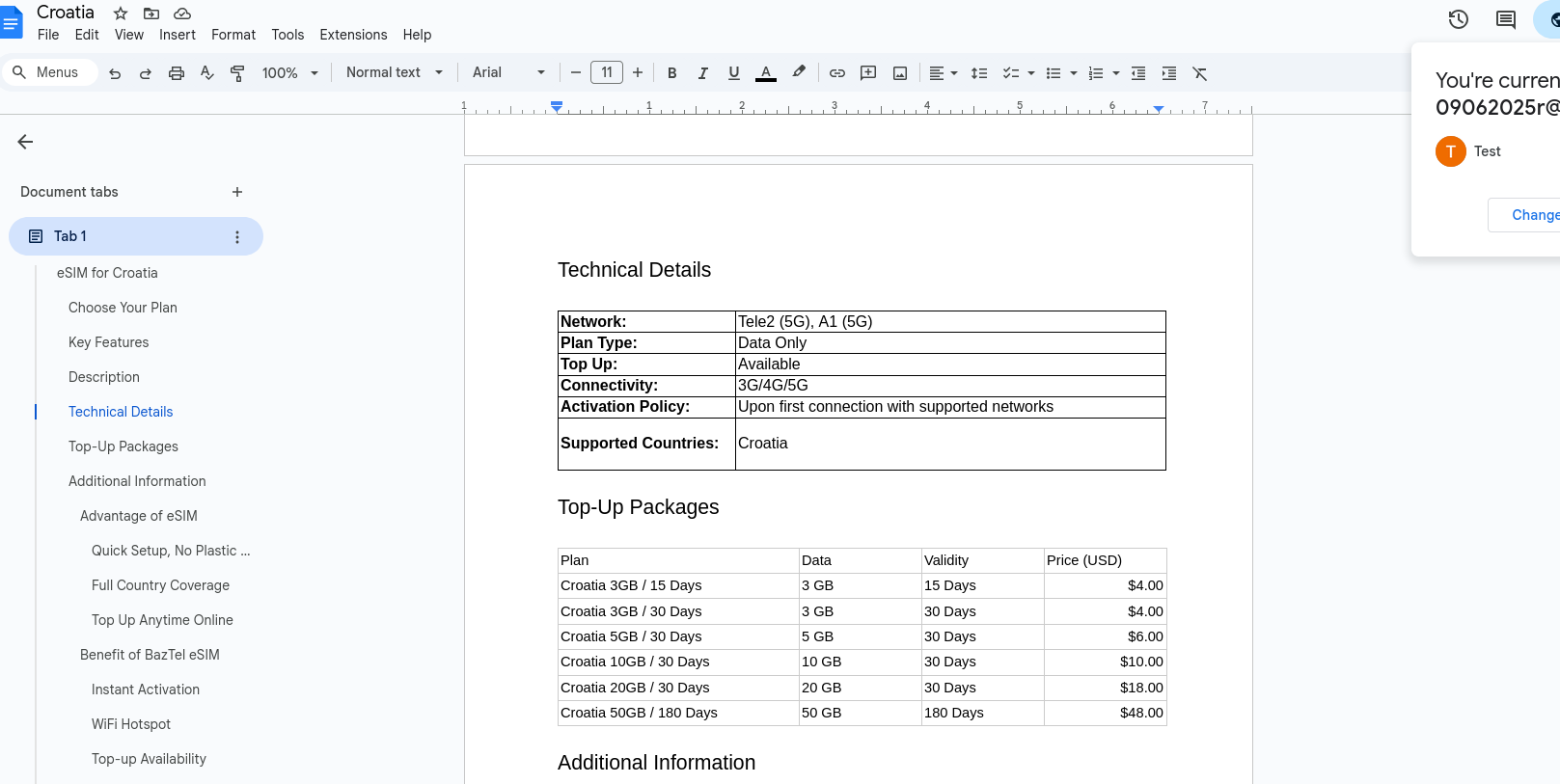1560x784 pixels.
Task: Go to Top-Up Packages outline entry
Action: tap(123, 446)
